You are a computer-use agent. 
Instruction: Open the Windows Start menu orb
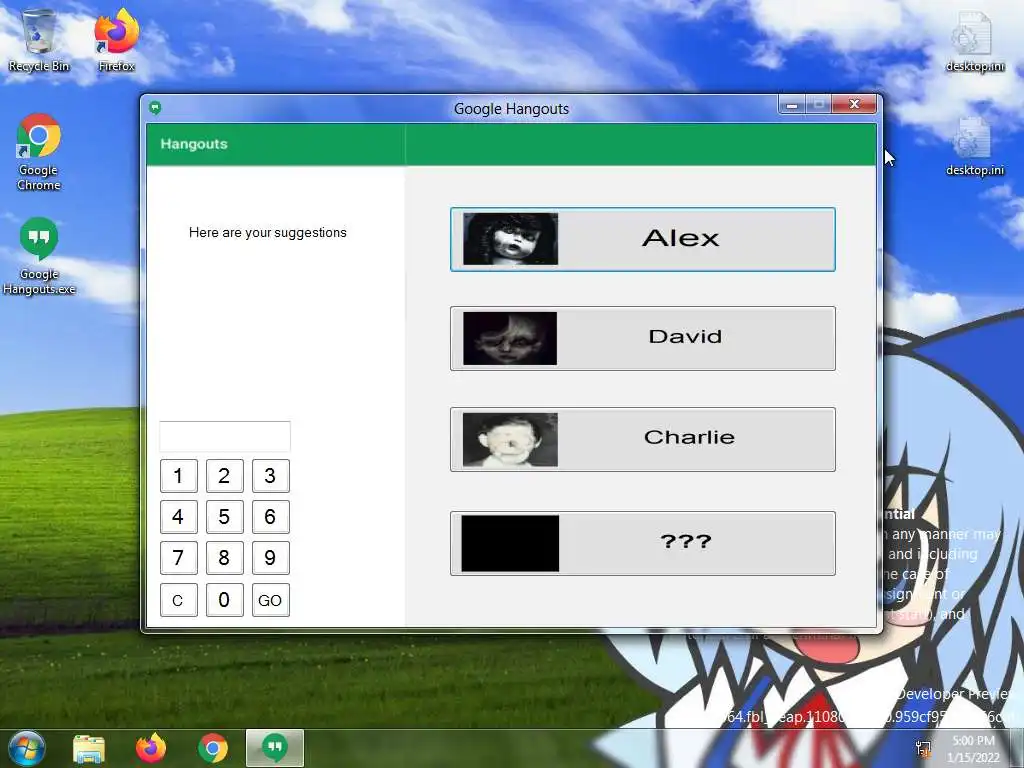(26, 748)
